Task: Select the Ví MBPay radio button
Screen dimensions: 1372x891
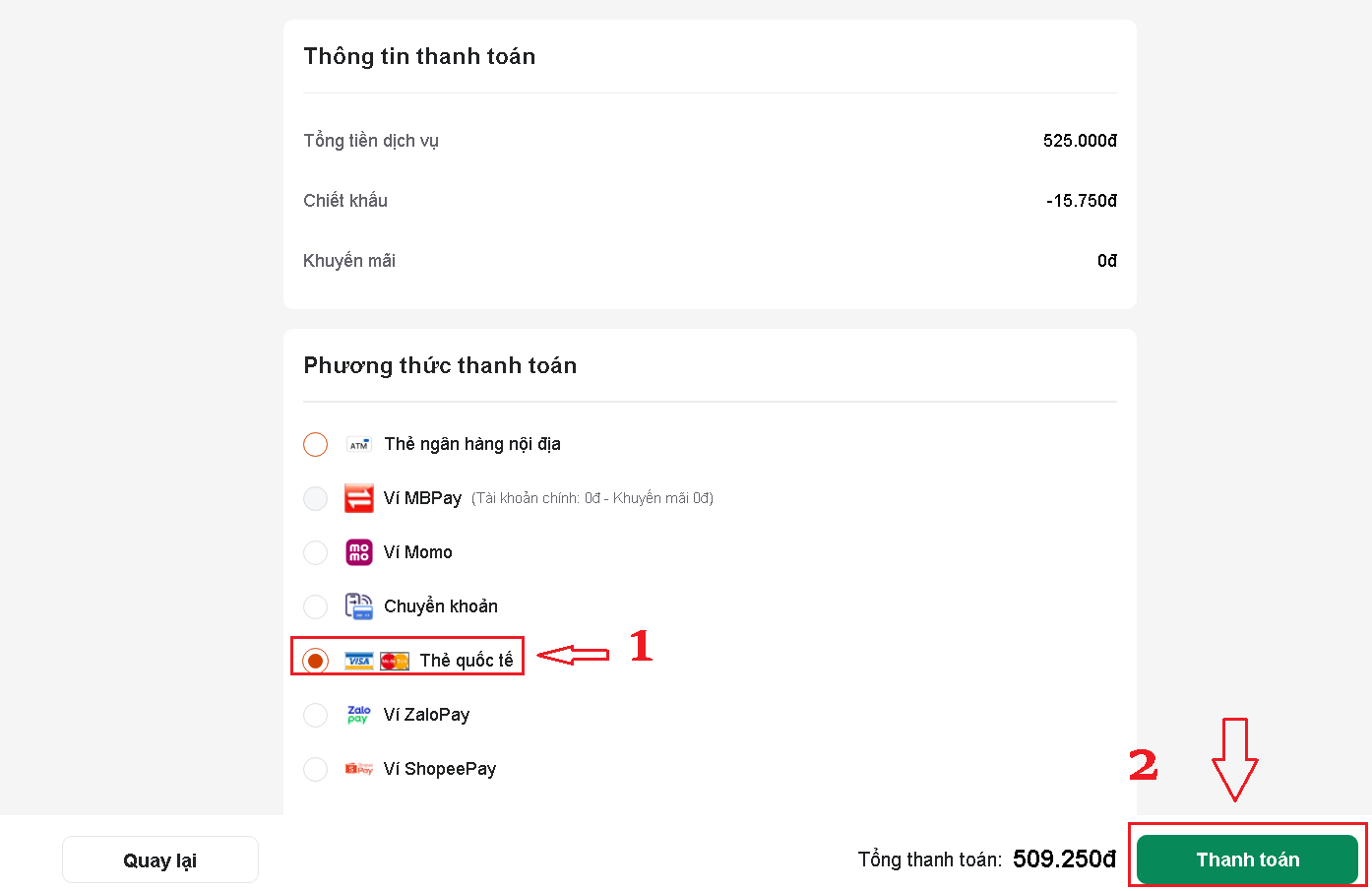Action: coord(315,498)
